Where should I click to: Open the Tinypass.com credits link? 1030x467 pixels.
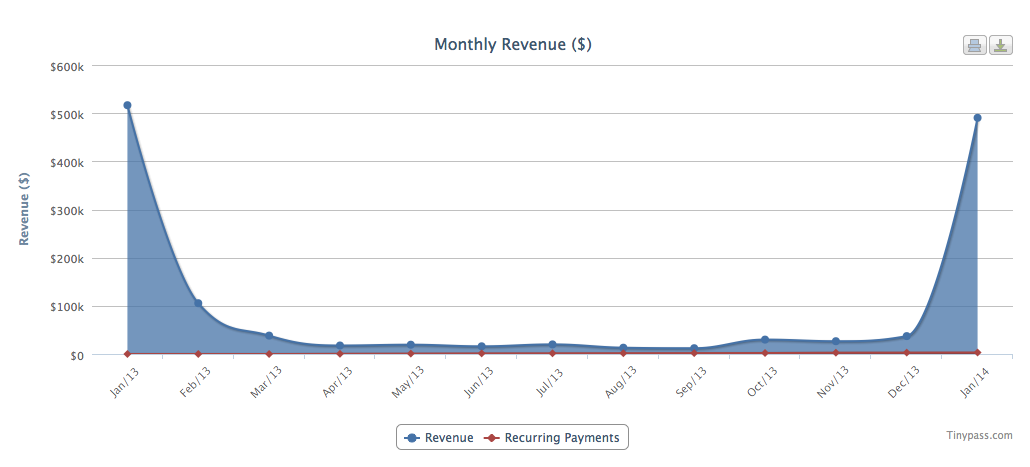[979, 435]
